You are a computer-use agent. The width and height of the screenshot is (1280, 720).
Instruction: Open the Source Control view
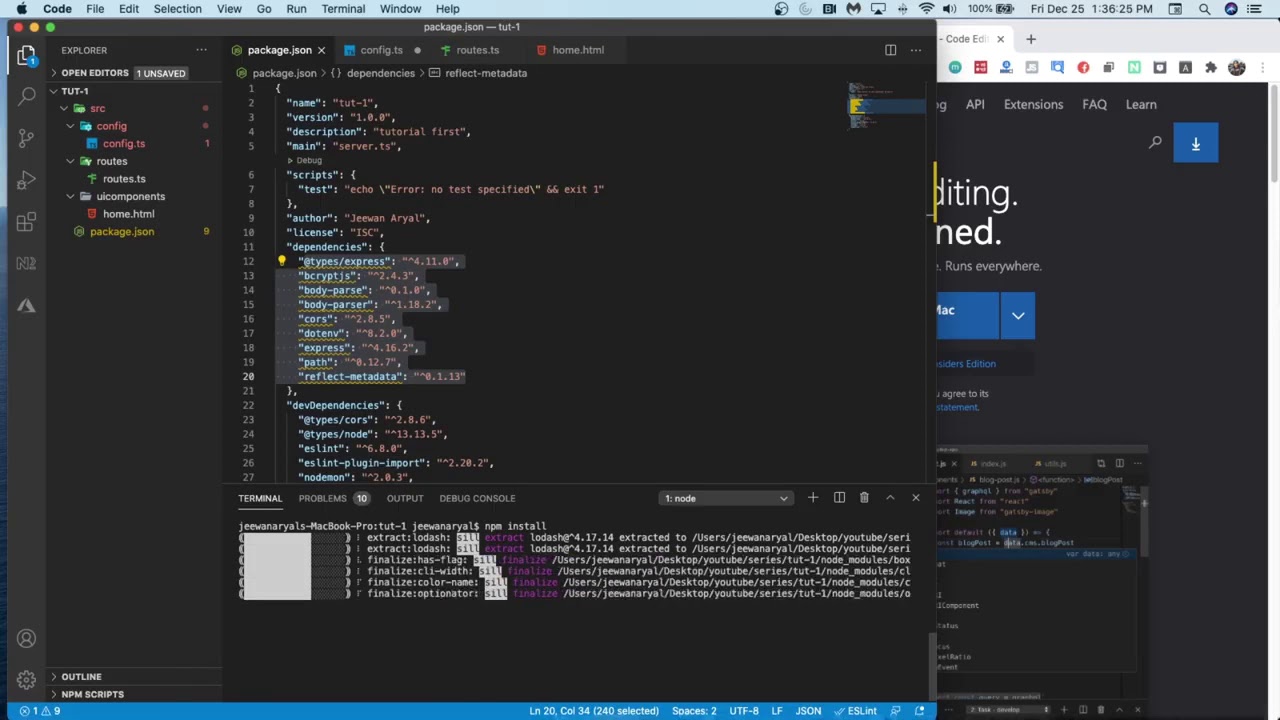coord(26,138)
